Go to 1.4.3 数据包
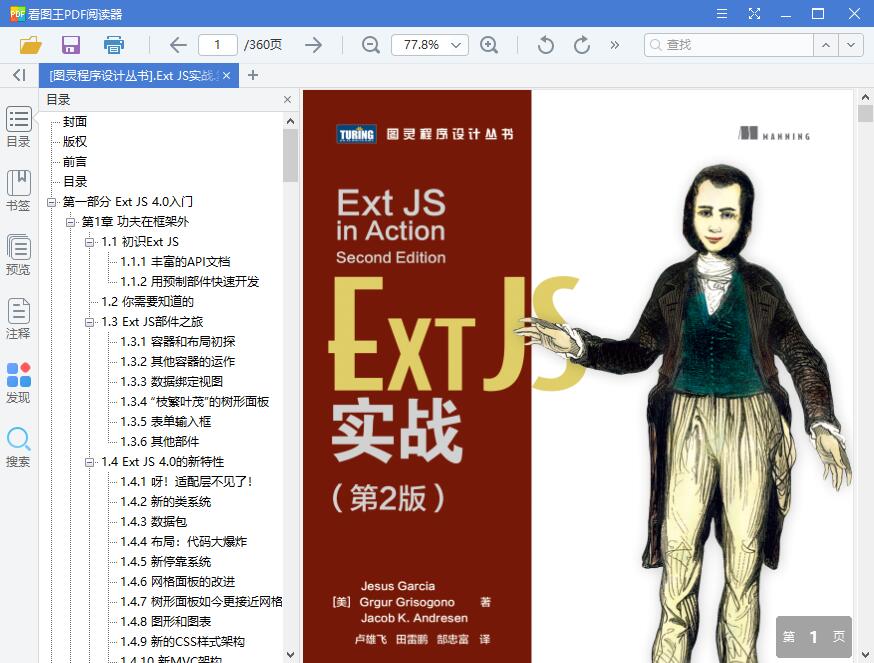Viewport: 874px width, 663px height. point(153,522)
